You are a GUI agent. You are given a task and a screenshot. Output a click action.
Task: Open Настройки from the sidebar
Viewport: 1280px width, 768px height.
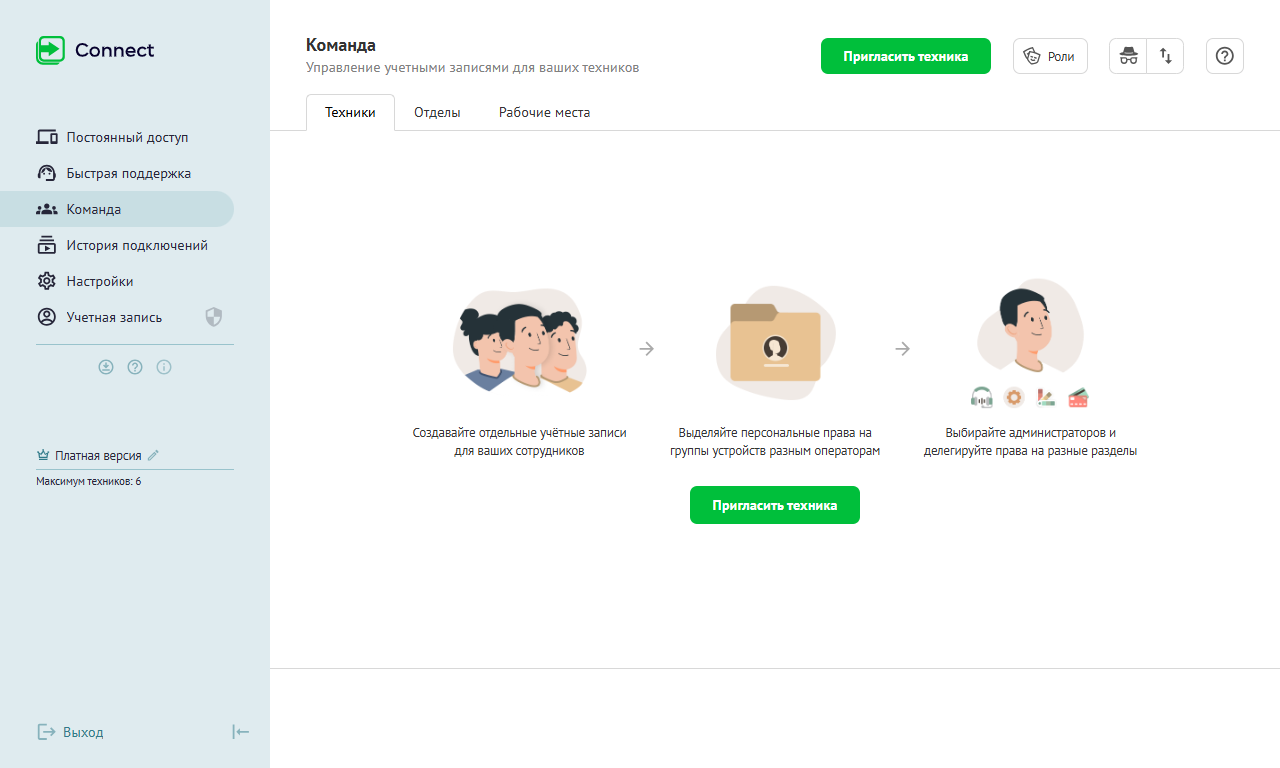point(99,281)
